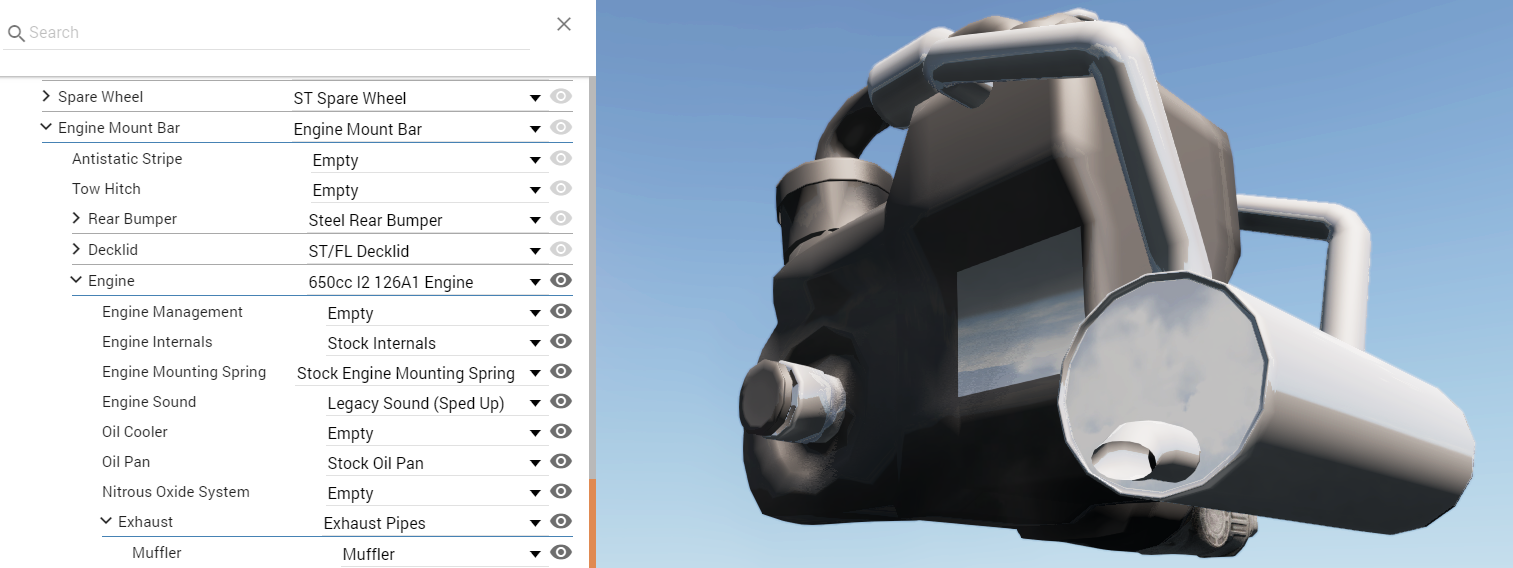
Task: Open the Antistatic Stripe Empty dropdown
Action: pyautogui.click(x=429, y=160)
